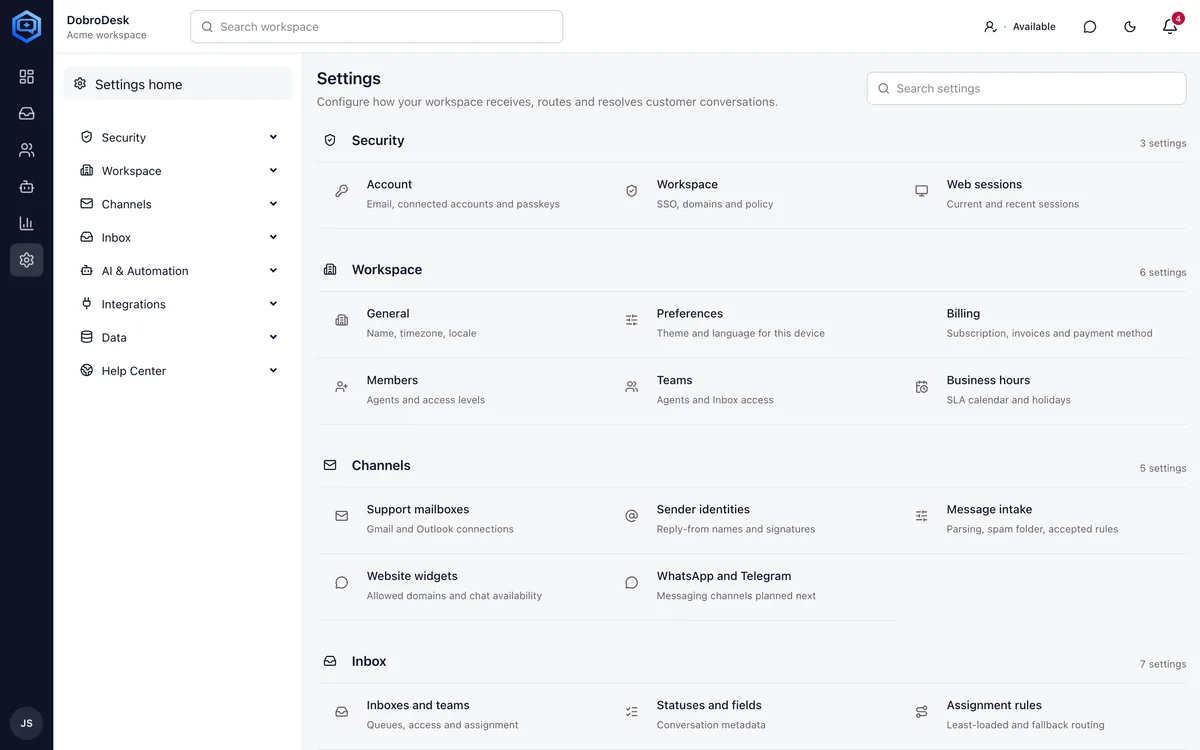Click the @ icon beside Sender identities
This screenshot has height=750, width=1200.
click(632, 516)
